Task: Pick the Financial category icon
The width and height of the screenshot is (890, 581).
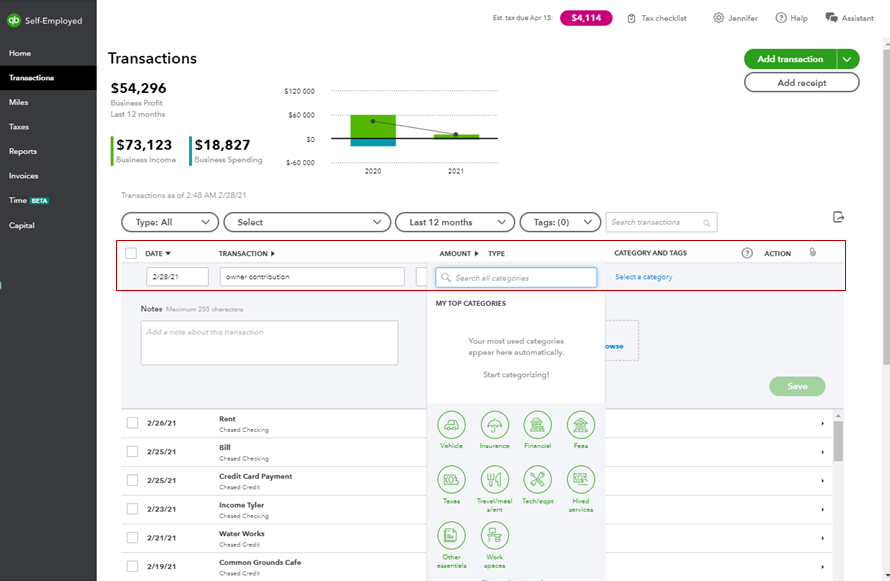Action: 538,425
